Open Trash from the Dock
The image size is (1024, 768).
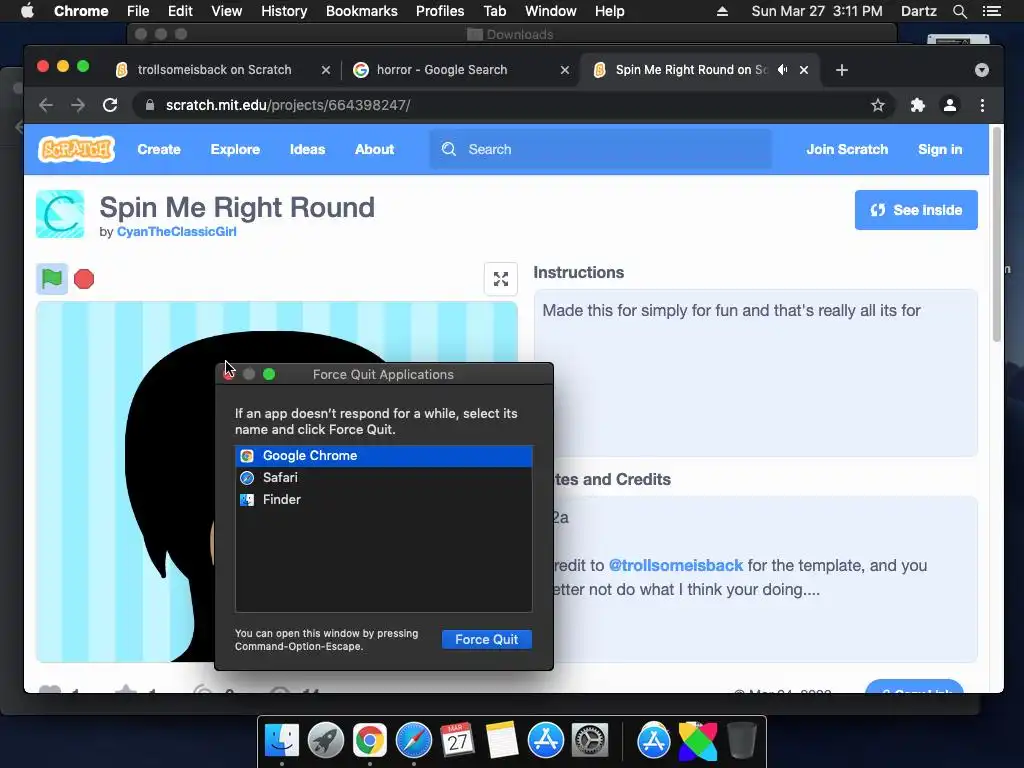coord(741,741)
